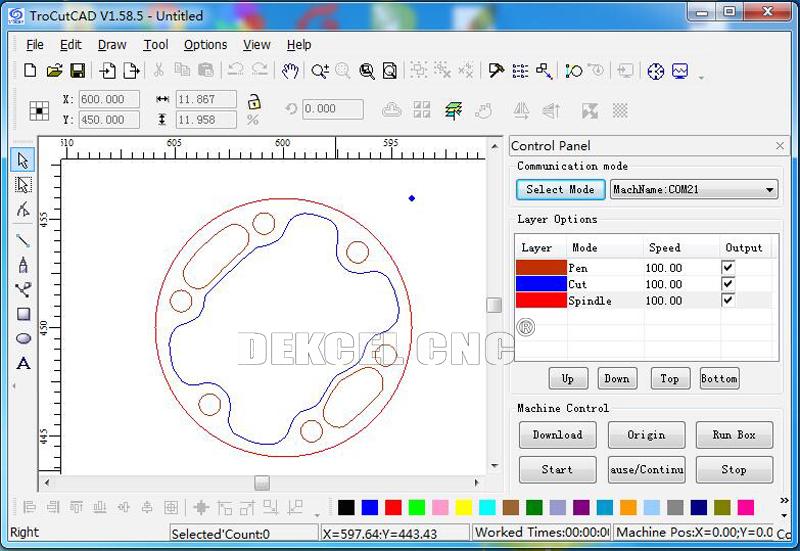Screen dimensions: 800x551
Task: Select the Node edit tool
Action: [23, 209]
